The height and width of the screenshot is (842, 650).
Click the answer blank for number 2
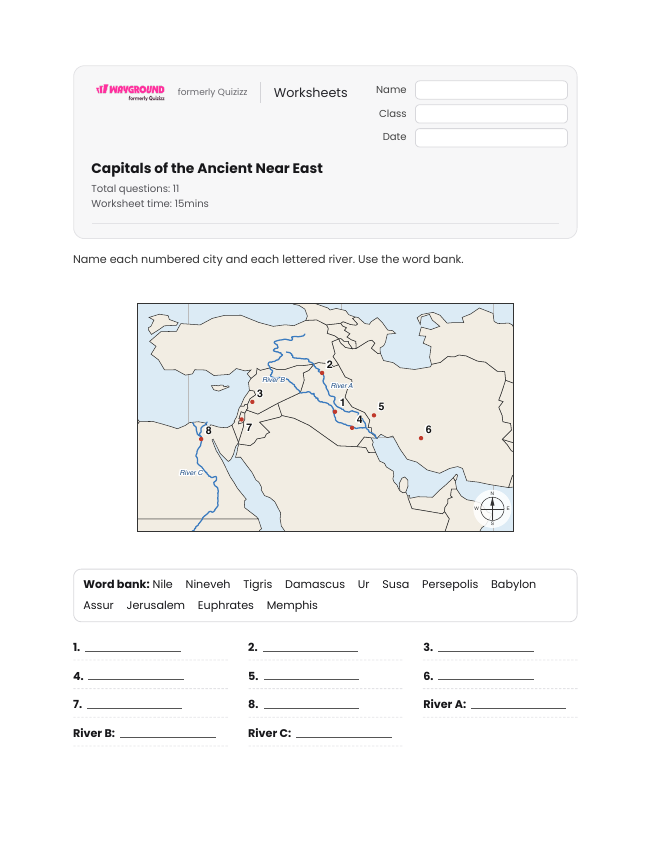point(310,647)
